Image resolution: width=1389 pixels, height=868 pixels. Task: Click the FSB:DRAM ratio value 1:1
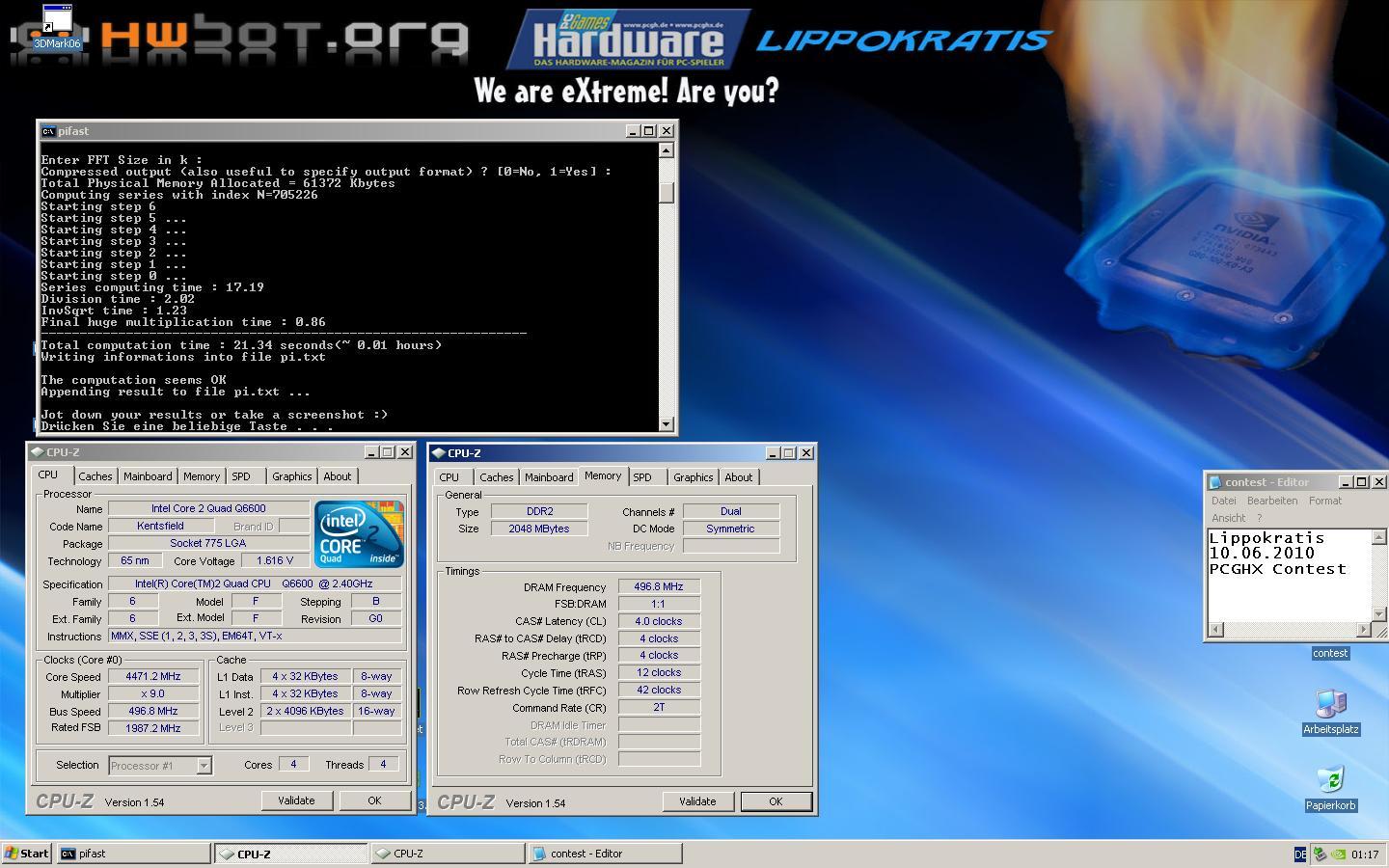coord(659,604)
